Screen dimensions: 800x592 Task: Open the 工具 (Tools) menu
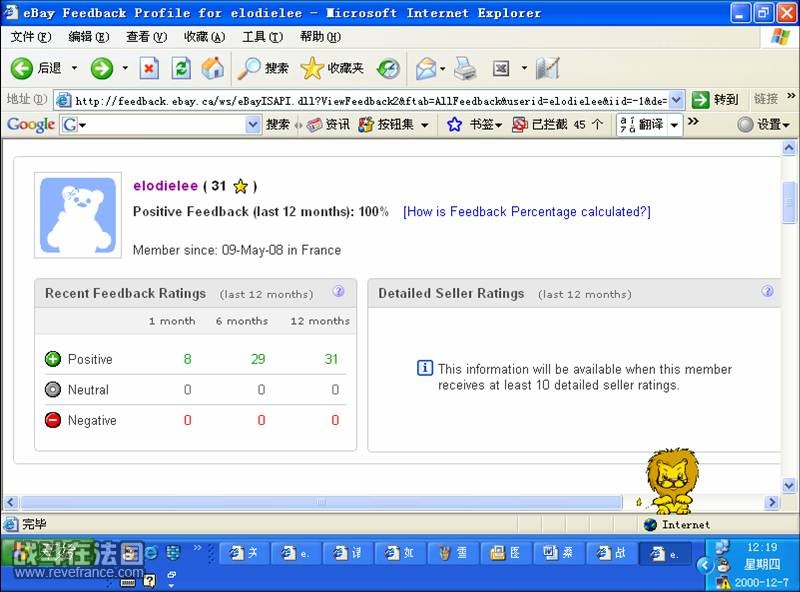point(262,37)
